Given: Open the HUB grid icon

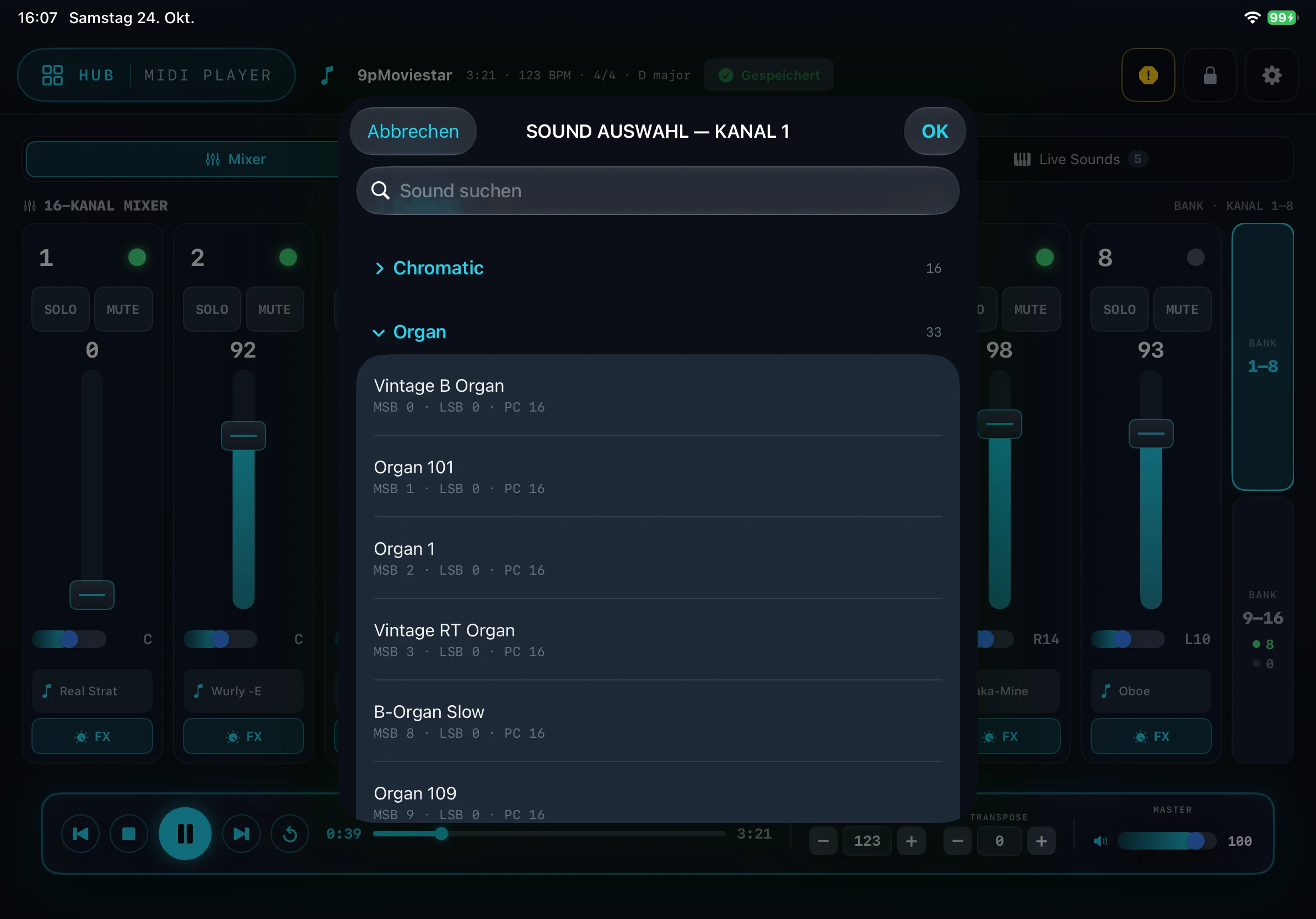Looking at the screenshot, I should tap(52, 75).
